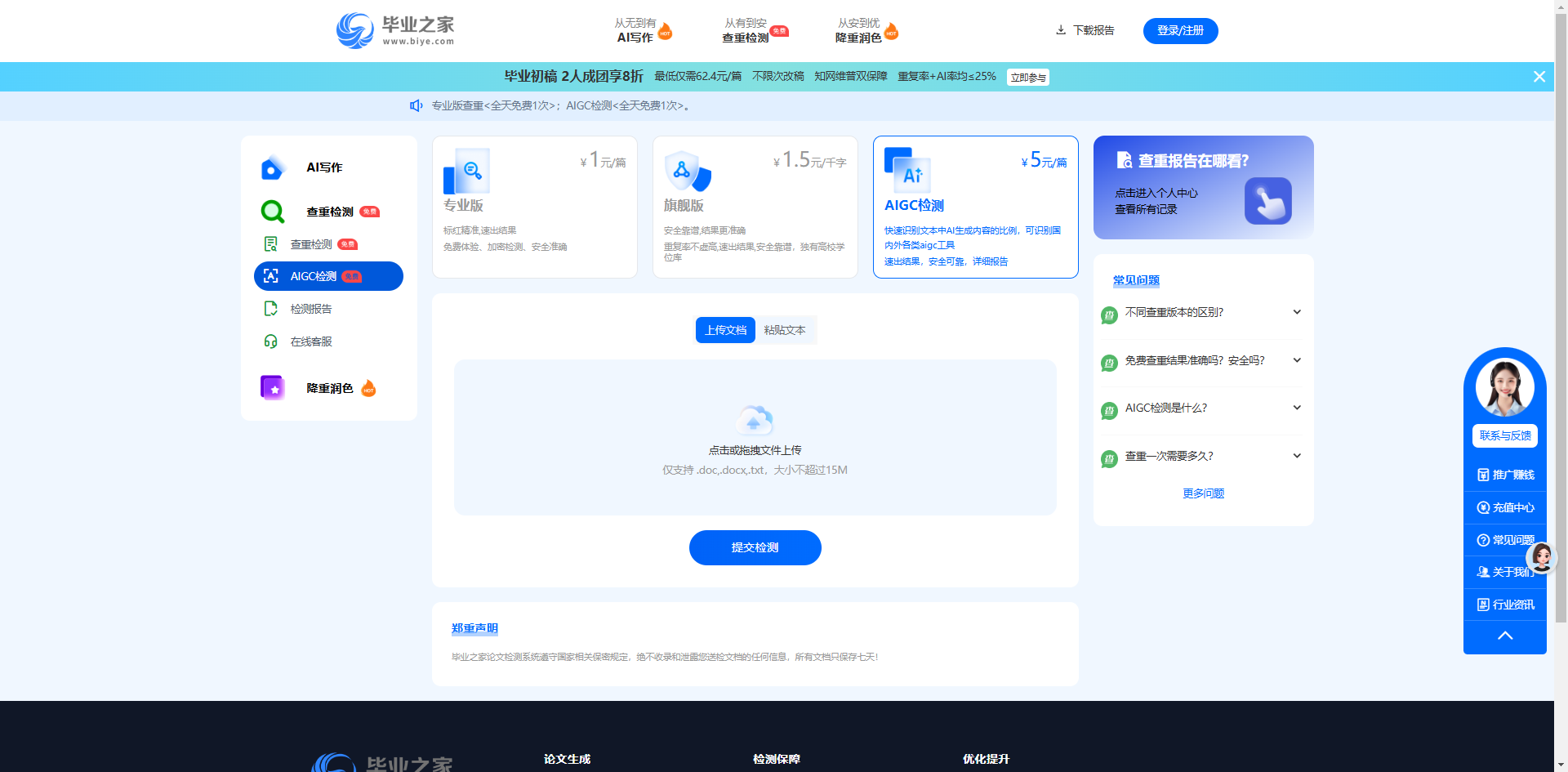Open 推广赚钱 in the floating sidebar
This screenshot has height=772, width=1568.
(x=1505, y=475)
